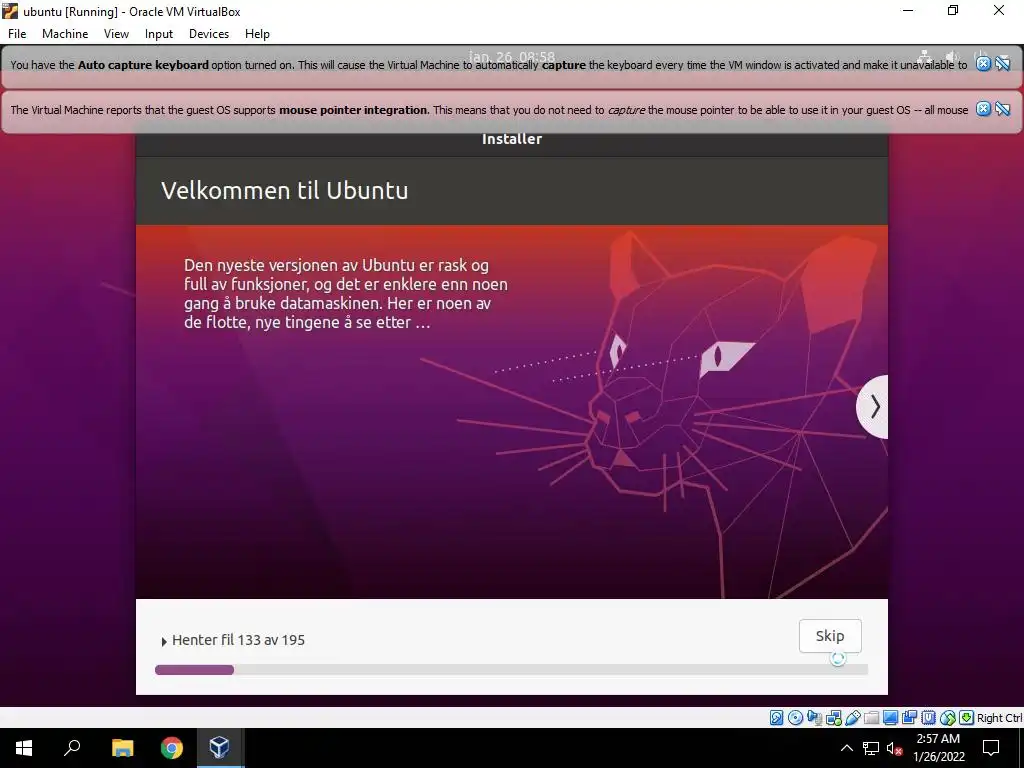Open the clock showing 2:57 AM
This screenshot has height=768, width=1024.
(938, 748)
